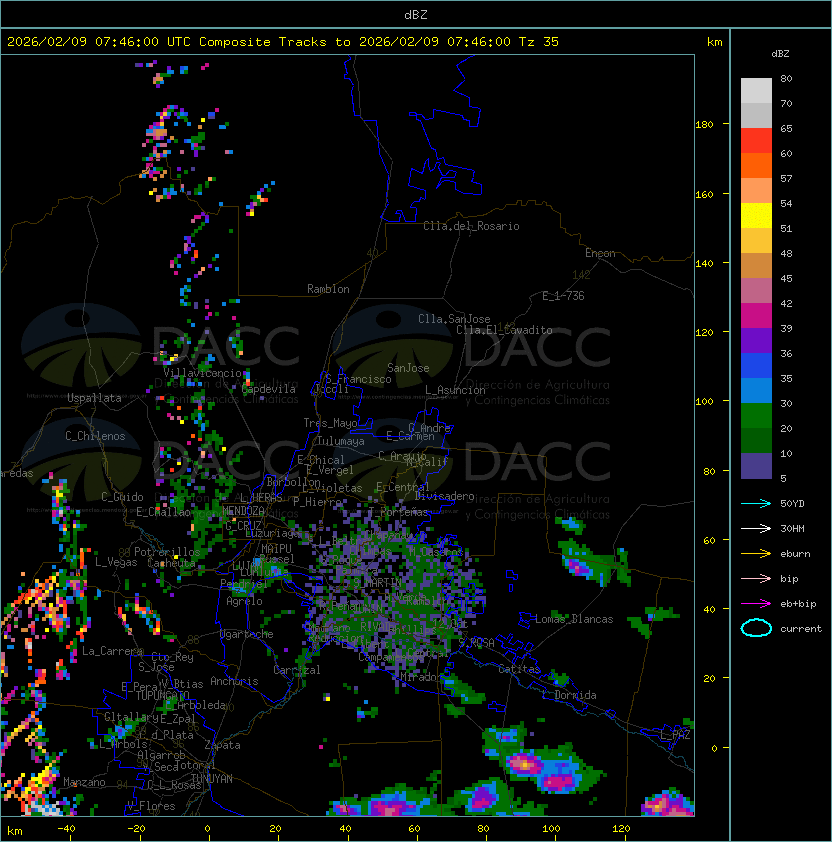
Task: Click the 'Clla.del_Rosario' map label
Action: tap(471, 226)
